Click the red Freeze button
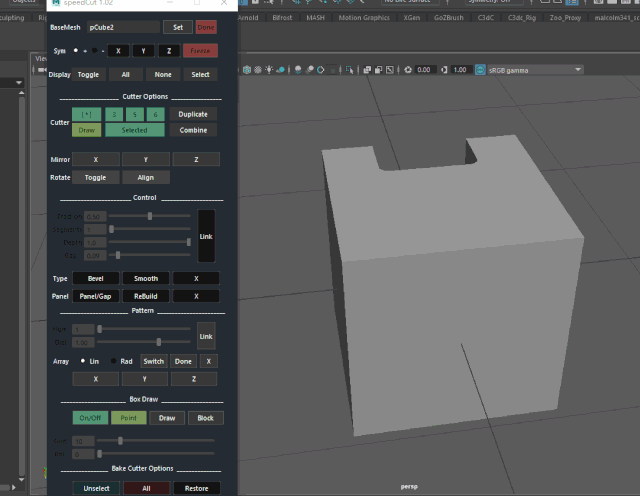This screenshot has width=640, height=496. click(201, 50)
